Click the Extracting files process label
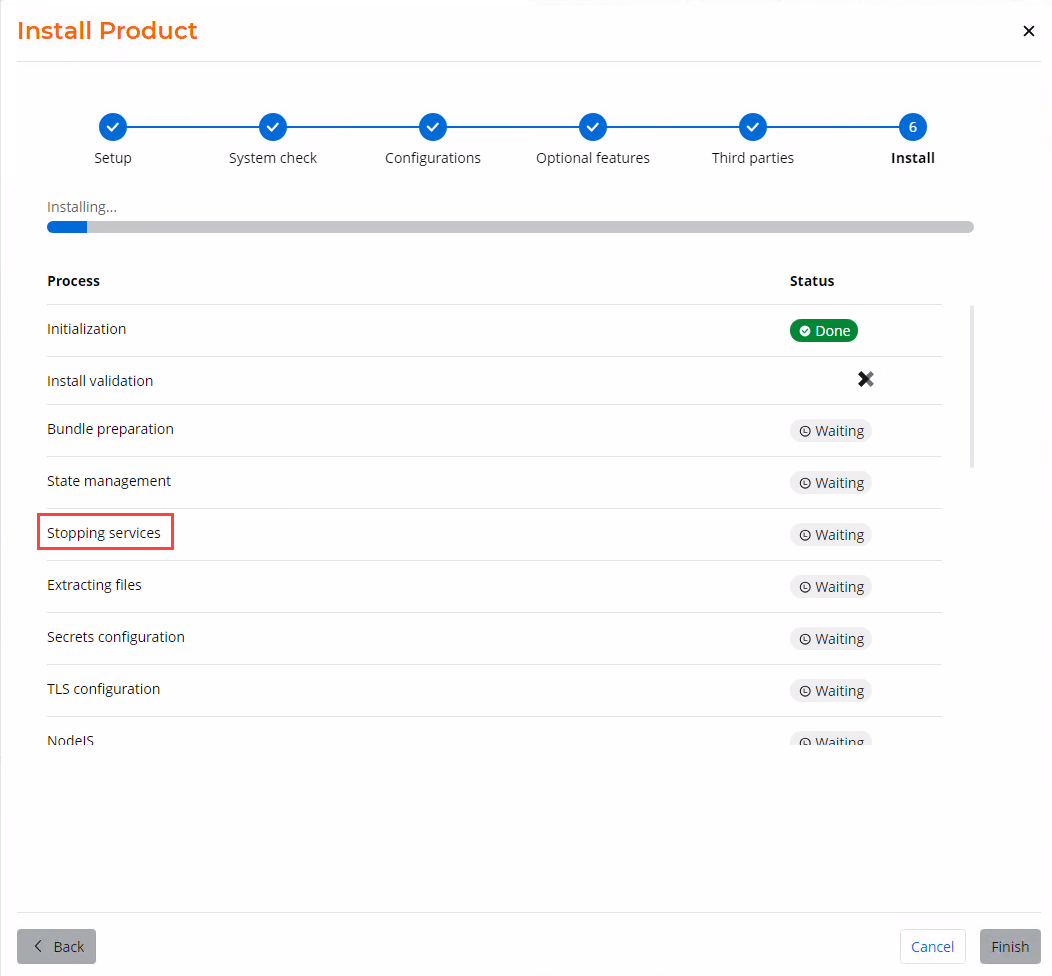 point(94,585)
